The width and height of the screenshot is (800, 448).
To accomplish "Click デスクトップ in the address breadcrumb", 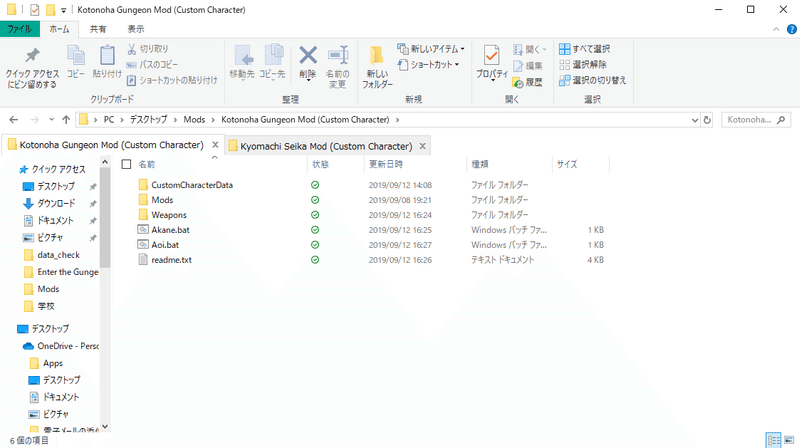I will [148, 120].
